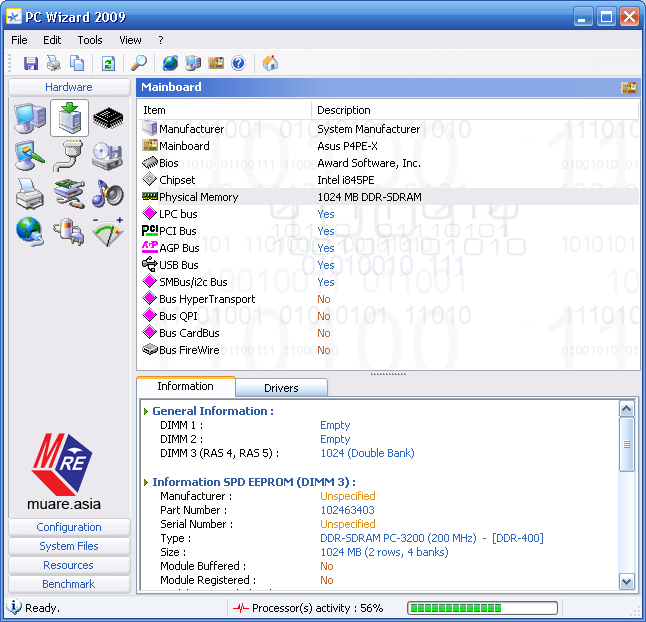This screenshot has width=646, height=622.
Task: Open the ? help menu
Action: [x=161, y=40]
